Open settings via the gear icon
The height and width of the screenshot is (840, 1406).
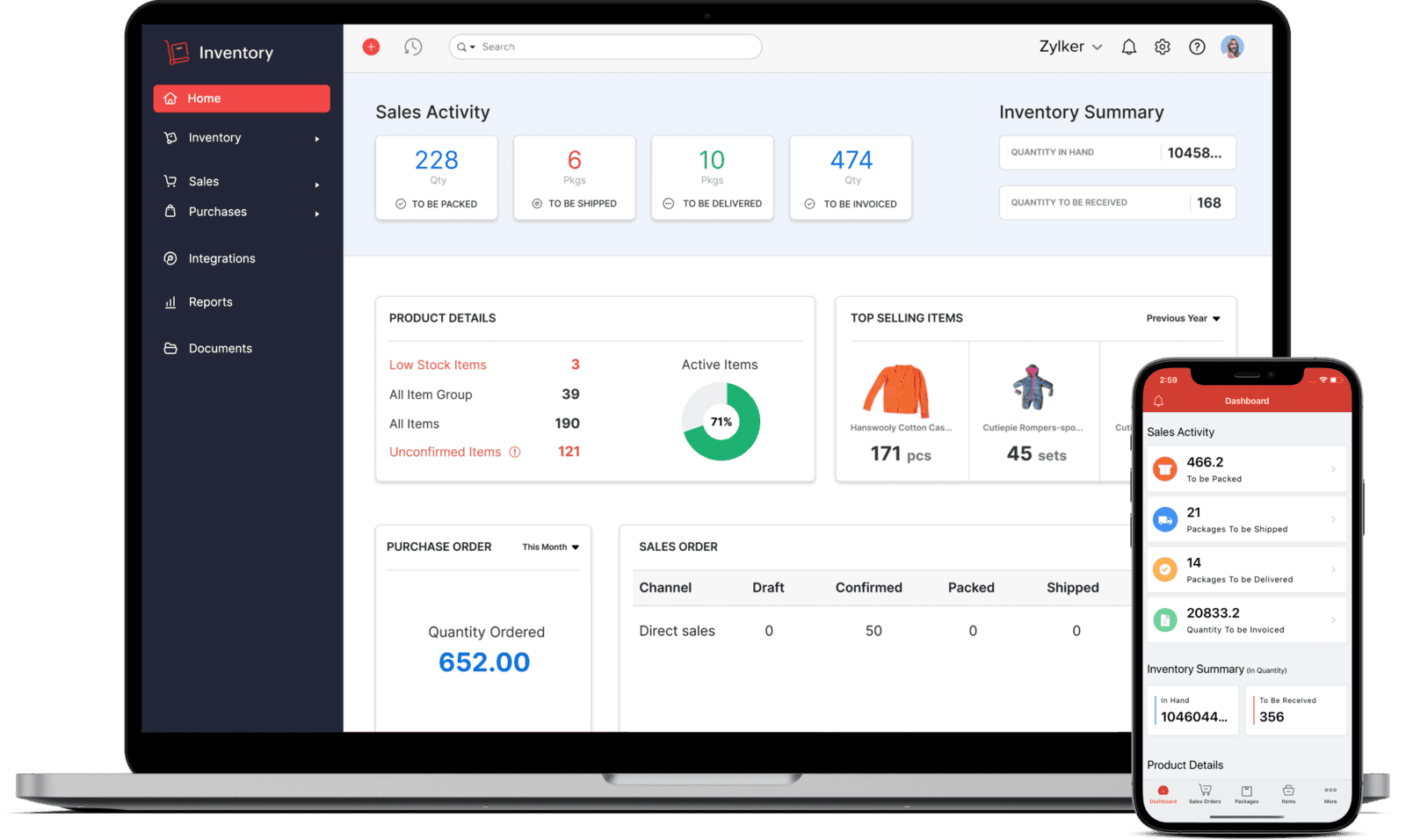1163,47
